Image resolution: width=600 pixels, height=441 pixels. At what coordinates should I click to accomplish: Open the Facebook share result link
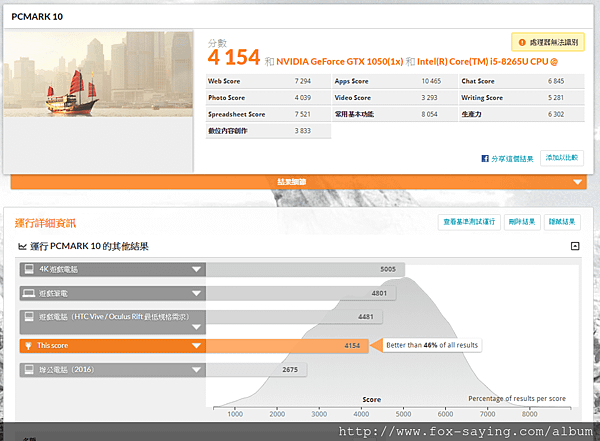(512, 158)
